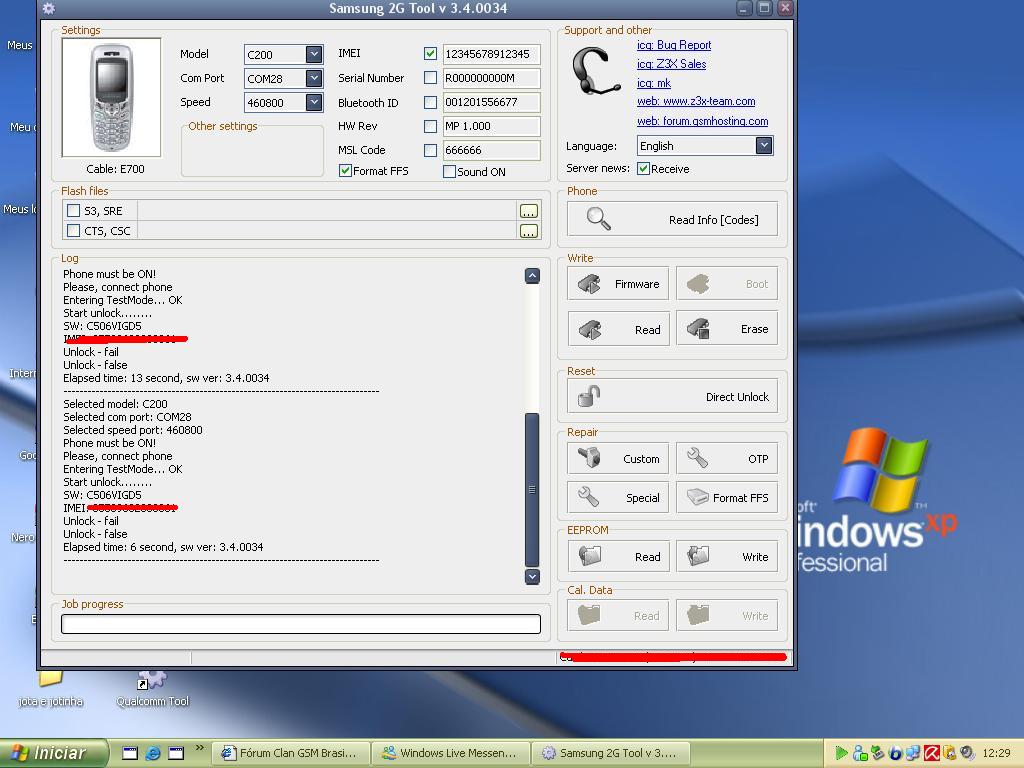Enable the HW Rev checkbox
This screenshot has height=768, width=1024.
coord(430,126)
